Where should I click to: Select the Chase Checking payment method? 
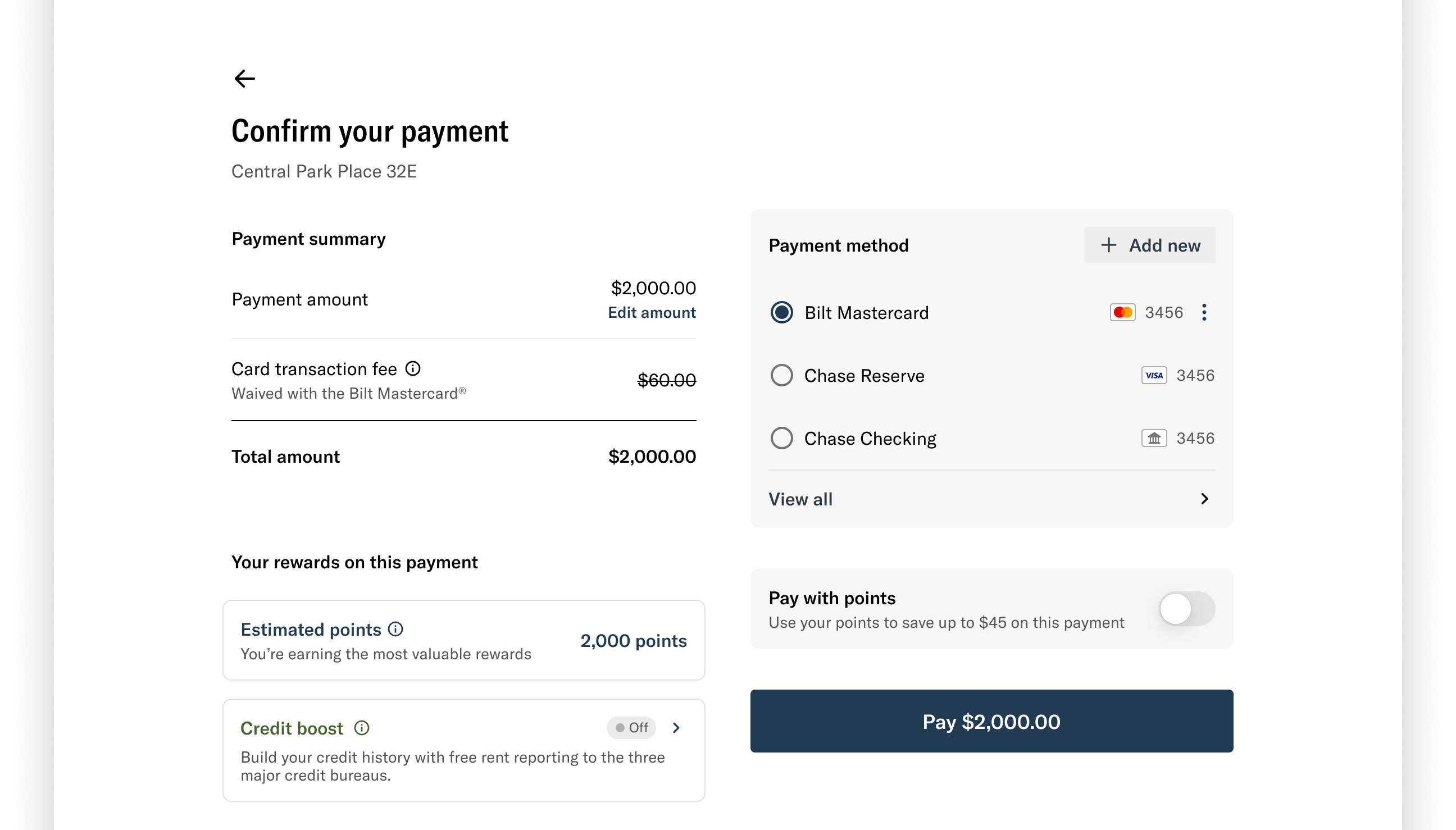click(x=781, y=437)
